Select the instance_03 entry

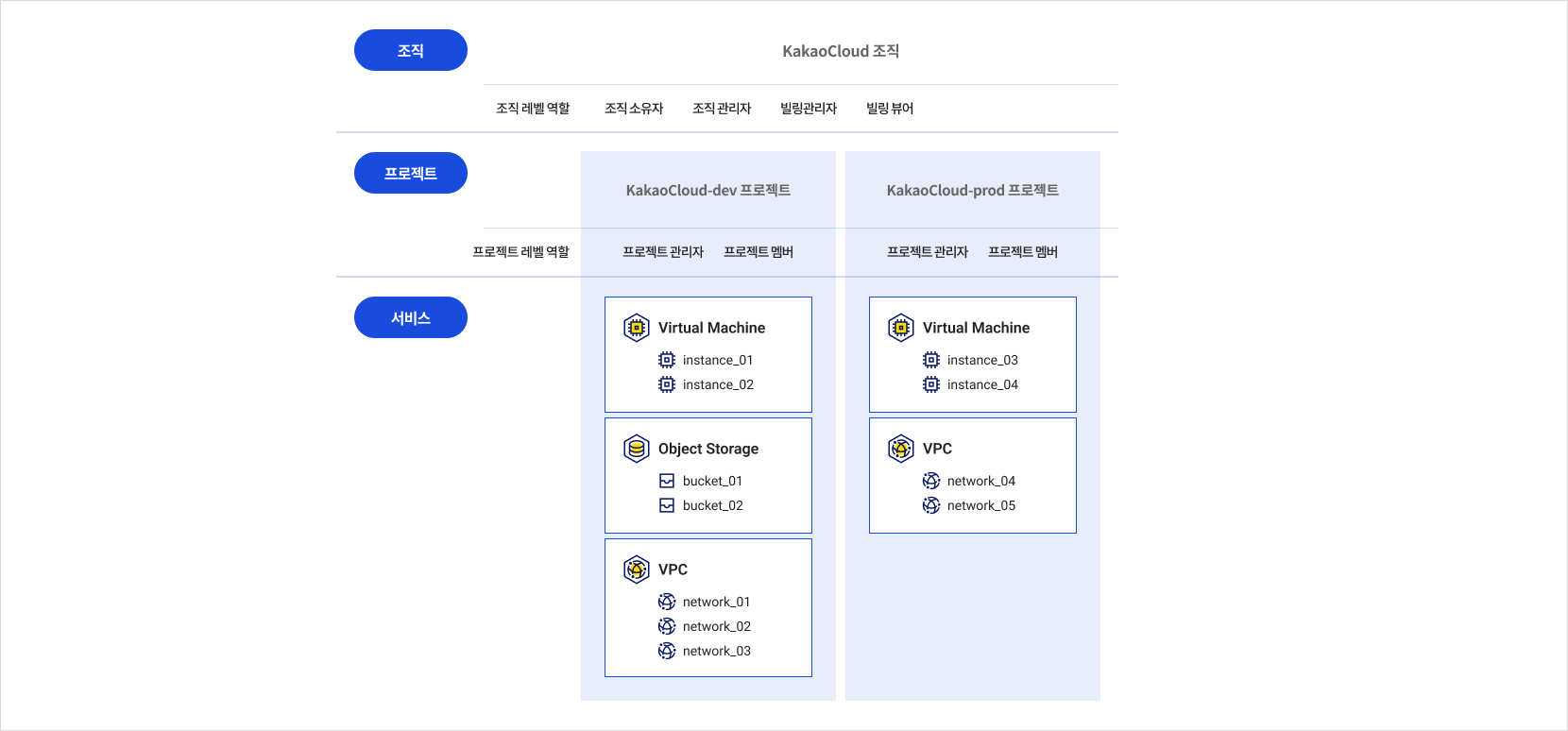click(982, 360)
